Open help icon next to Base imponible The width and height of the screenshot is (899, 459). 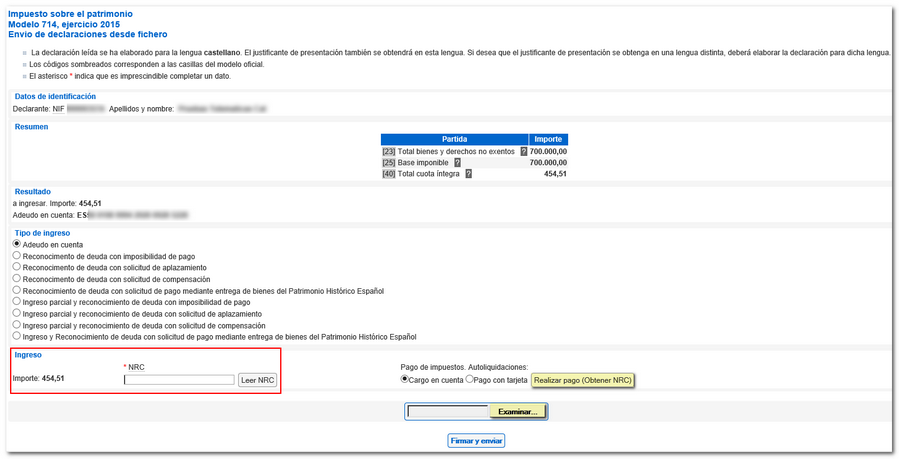point(457,162)
